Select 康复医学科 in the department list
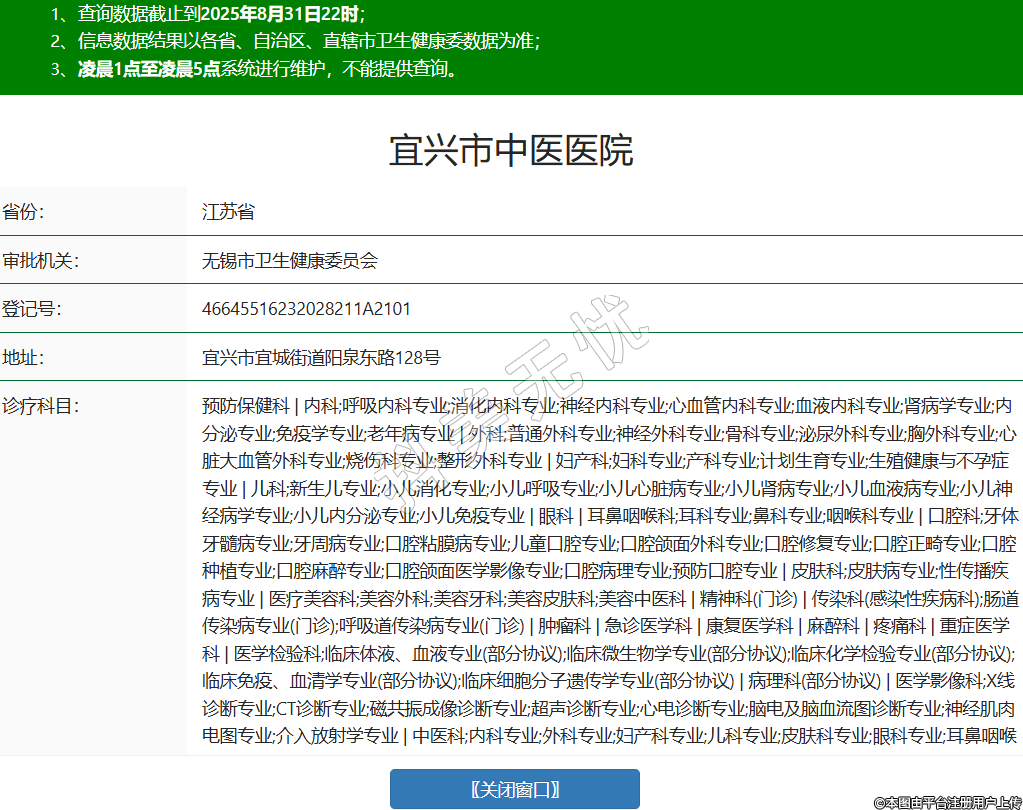The width and height of the screenshot is (1023, 810). 752,626
